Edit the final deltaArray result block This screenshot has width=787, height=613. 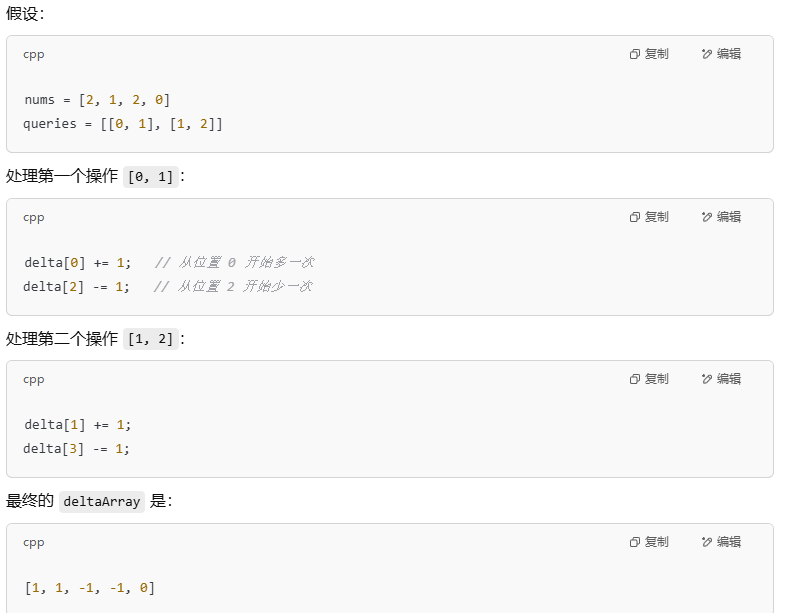coord(721,542)
